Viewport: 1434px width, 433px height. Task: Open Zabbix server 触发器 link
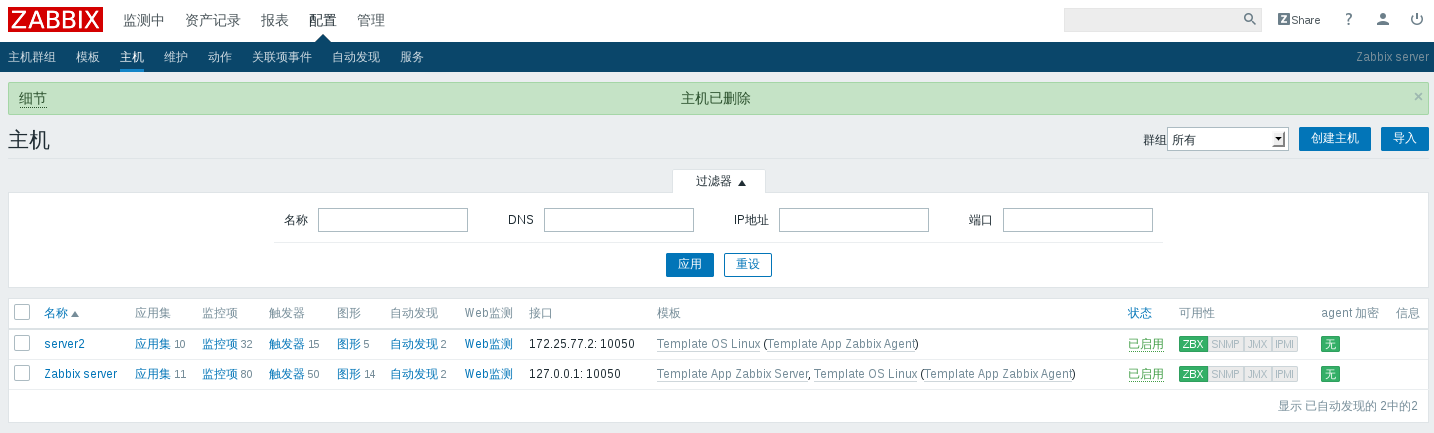[x=287, y=374]
